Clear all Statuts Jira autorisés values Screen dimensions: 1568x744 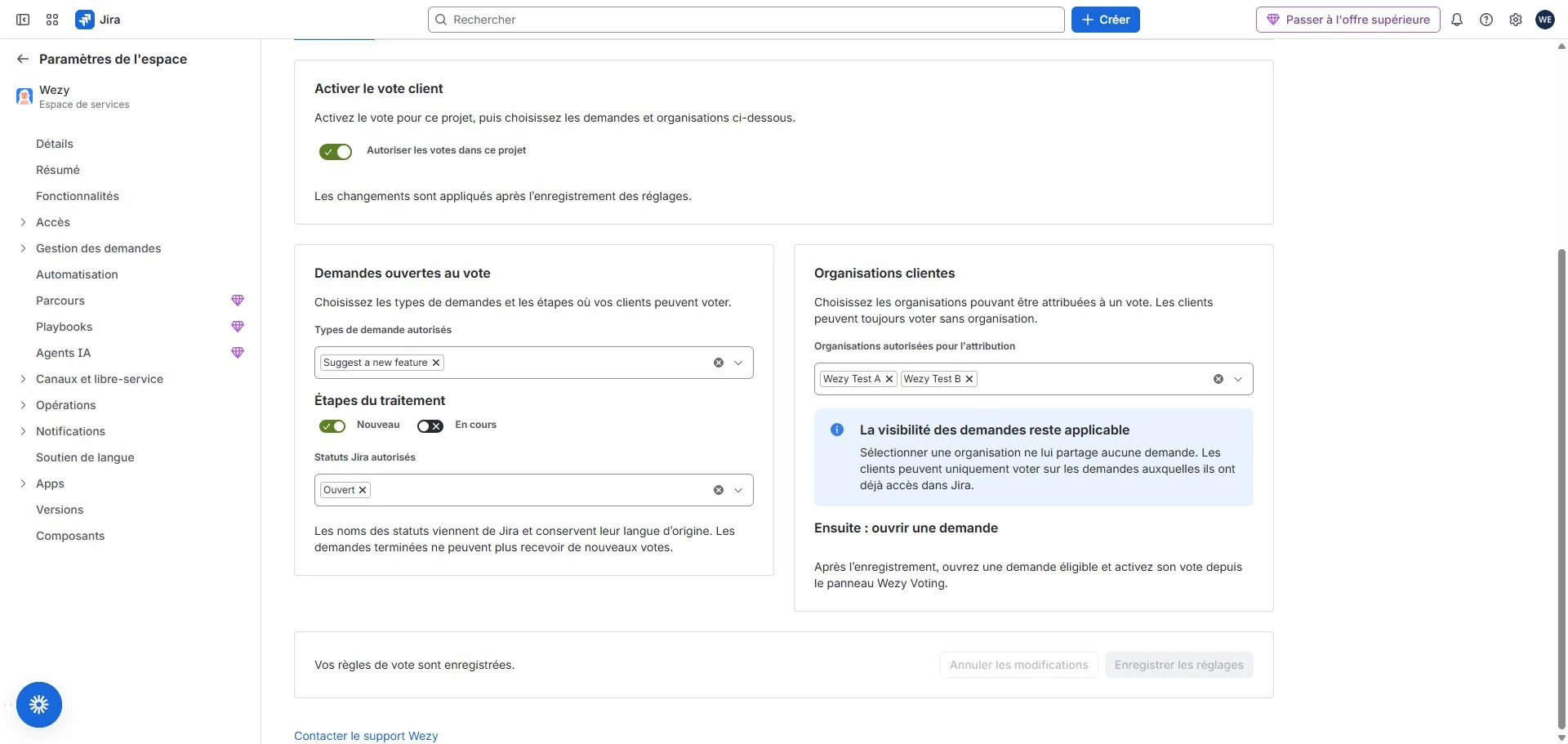coord(719,490)
